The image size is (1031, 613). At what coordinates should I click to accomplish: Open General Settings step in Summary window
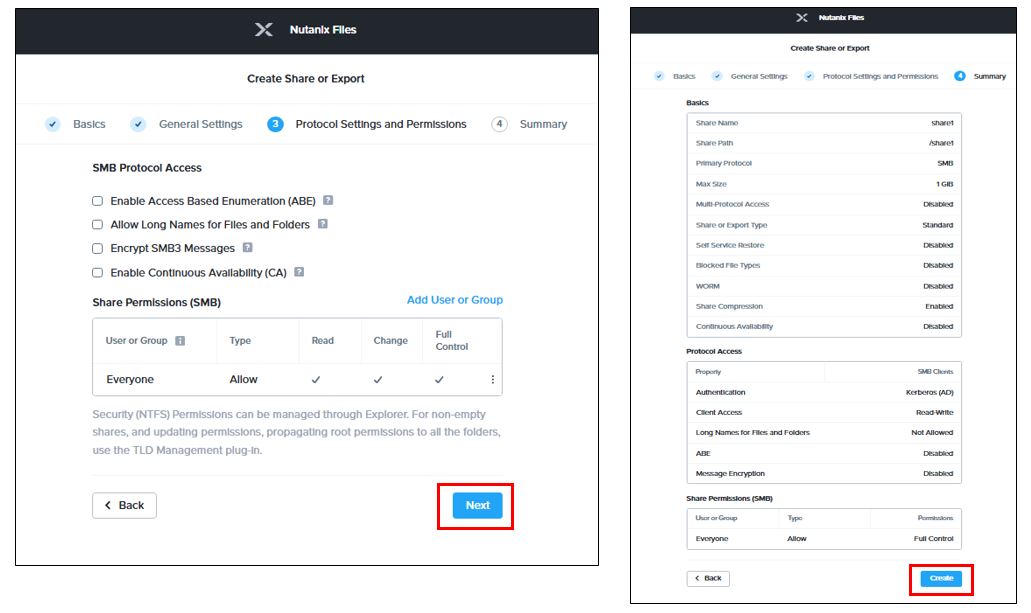click(759, 76)
